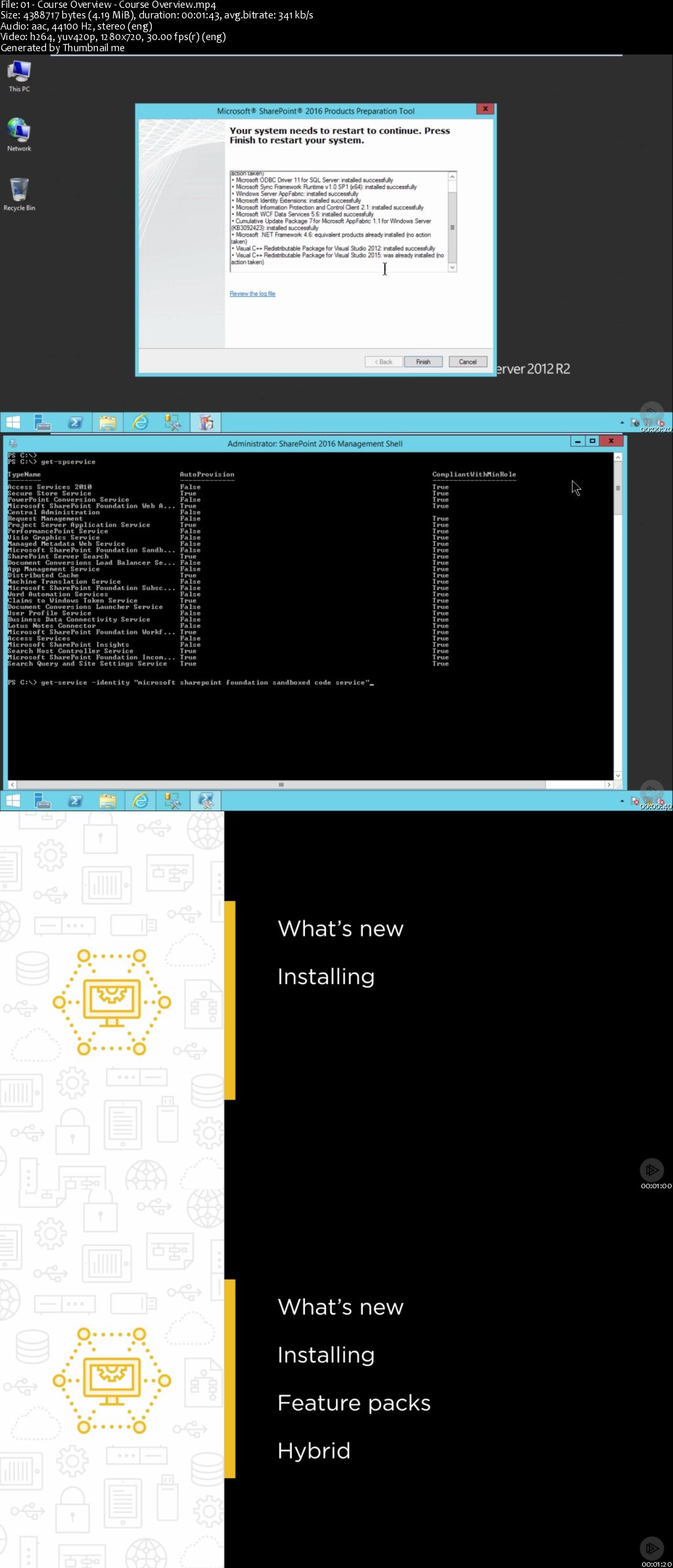Select active Management Shell icon on second taskbar
This screenshot has width=673, height=1568.
point(206,801)
